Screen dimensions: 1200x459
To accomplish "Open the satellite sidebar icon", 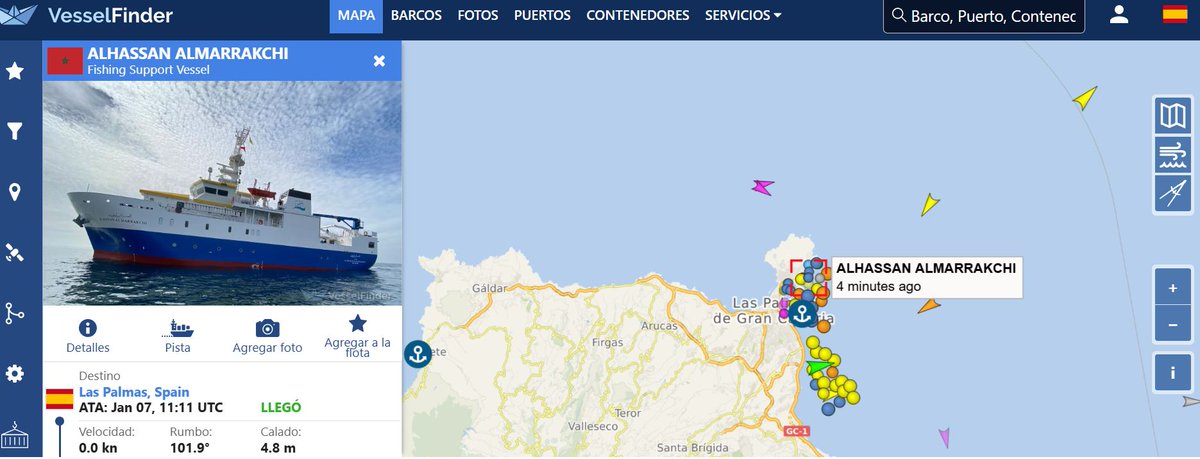I will tap(15, 253).
